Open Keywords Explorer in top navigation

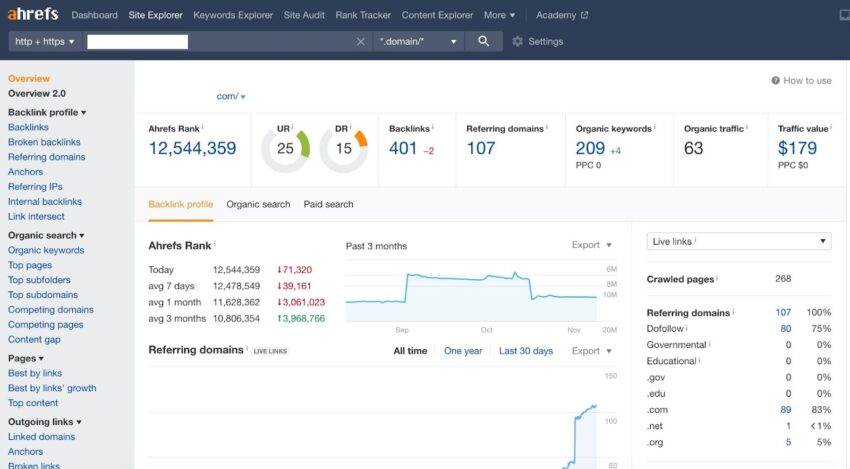pos(233,15)
